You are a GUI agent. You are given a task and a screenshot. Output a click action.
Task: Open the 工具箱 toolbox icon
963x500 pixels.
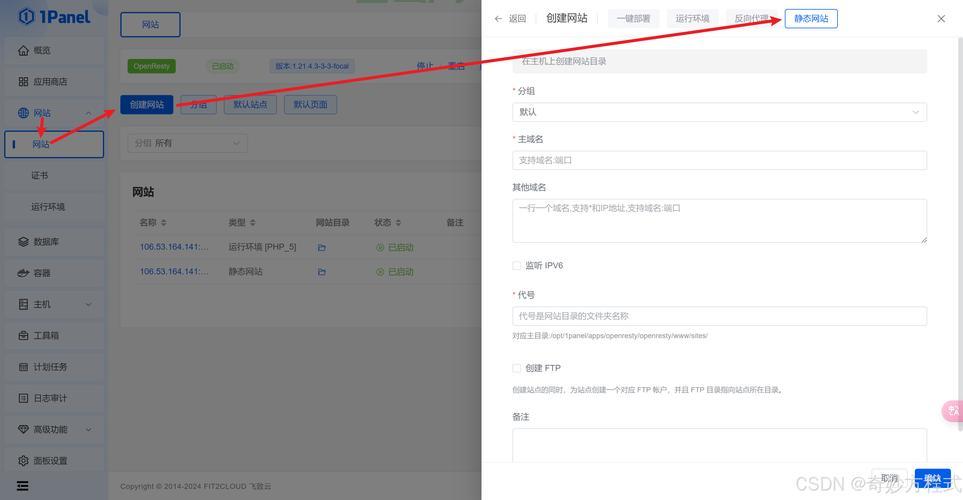(23, 335)
